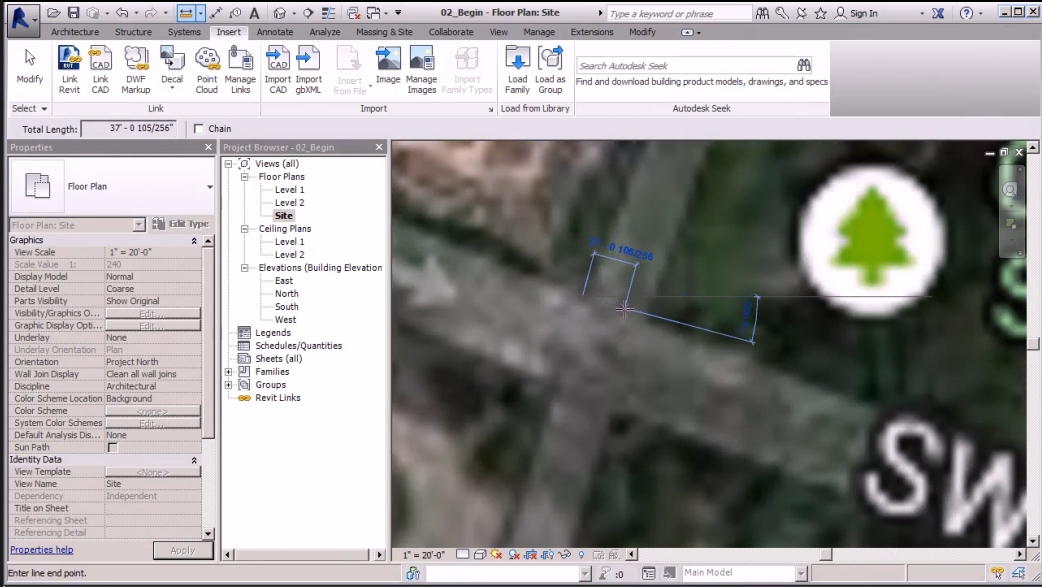Switch to the Structure ribbon tab
Viewport: 1042px width, 587px height.
(x=134, y=32)
